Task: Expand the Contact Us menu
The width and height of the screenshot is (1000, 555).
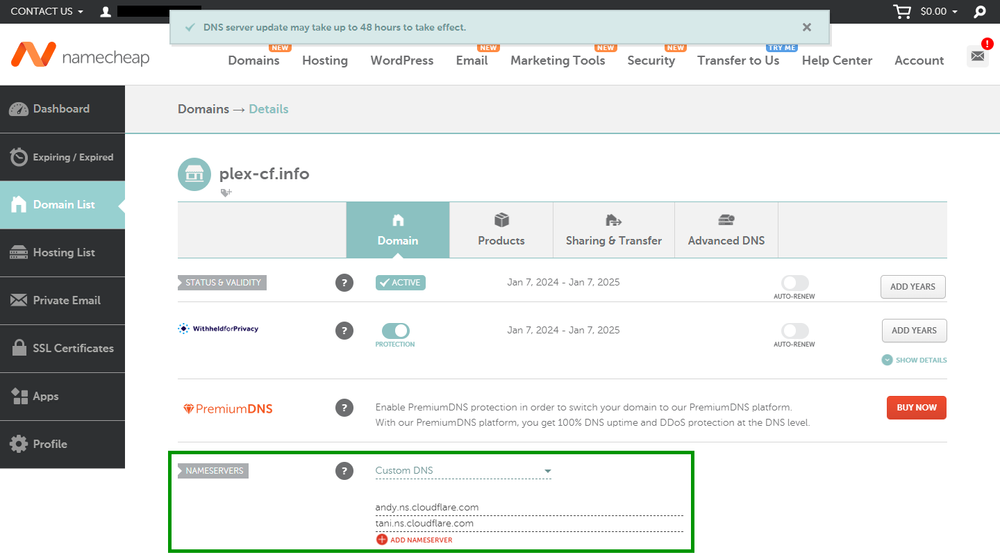Action: point(47,11)
